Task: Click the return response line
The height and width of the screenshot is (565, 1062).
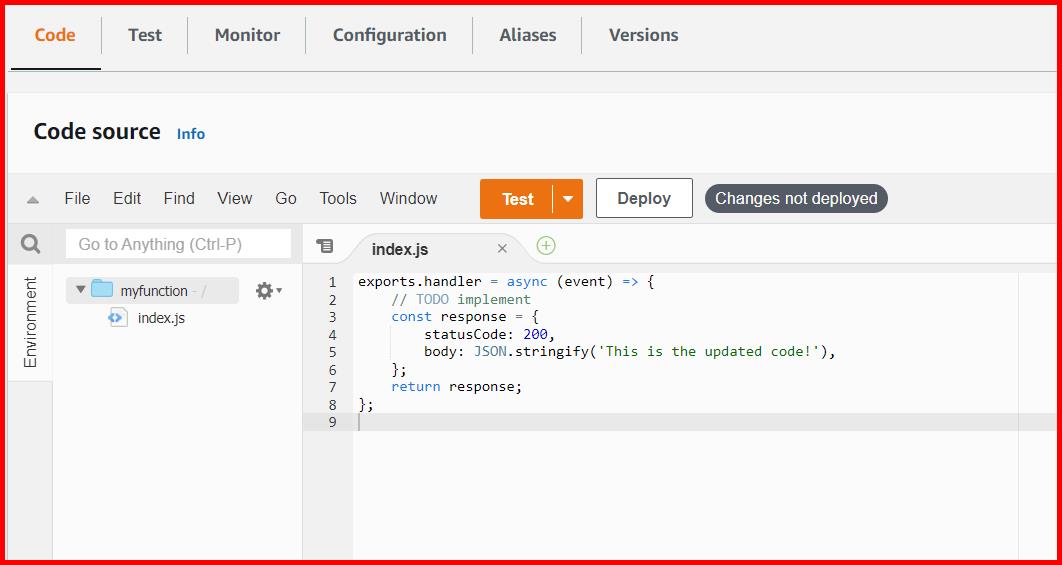Action: pos(457,387)
